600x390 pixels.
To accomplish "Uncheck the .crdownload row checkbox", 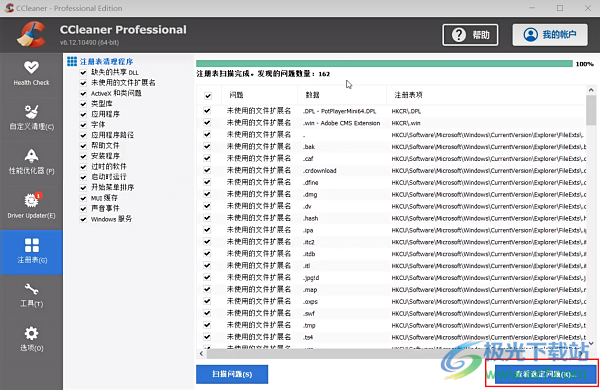I will coord(207,170).
